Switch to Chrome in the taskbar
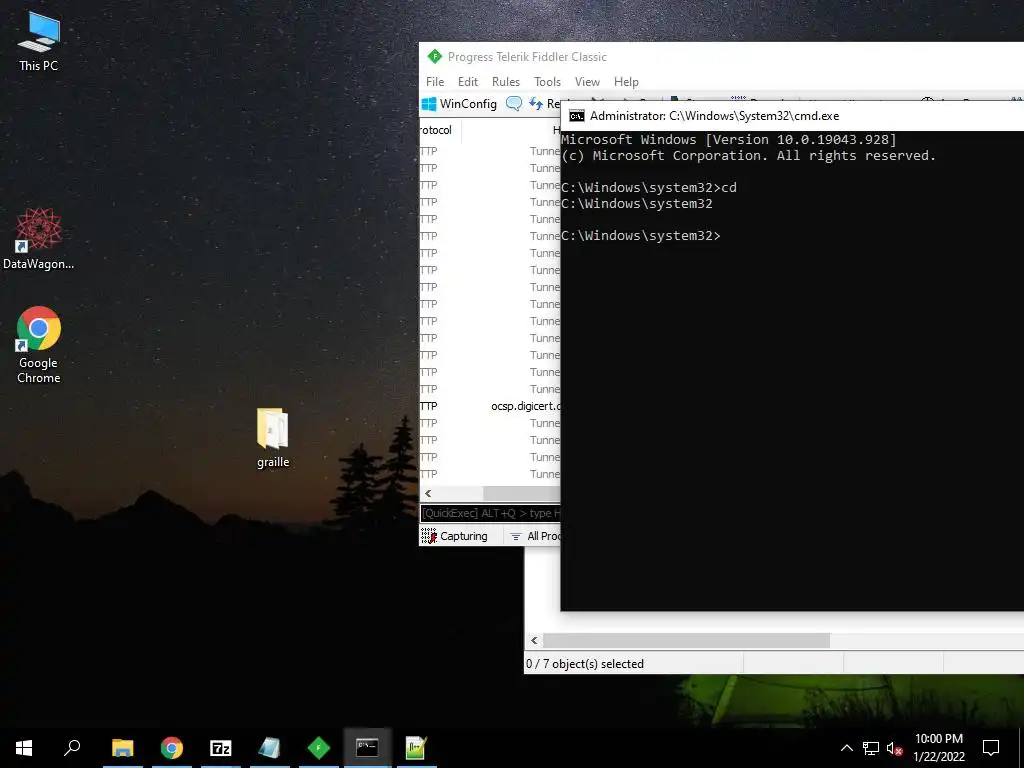The image size is (1024, 768). pos(172,748)
